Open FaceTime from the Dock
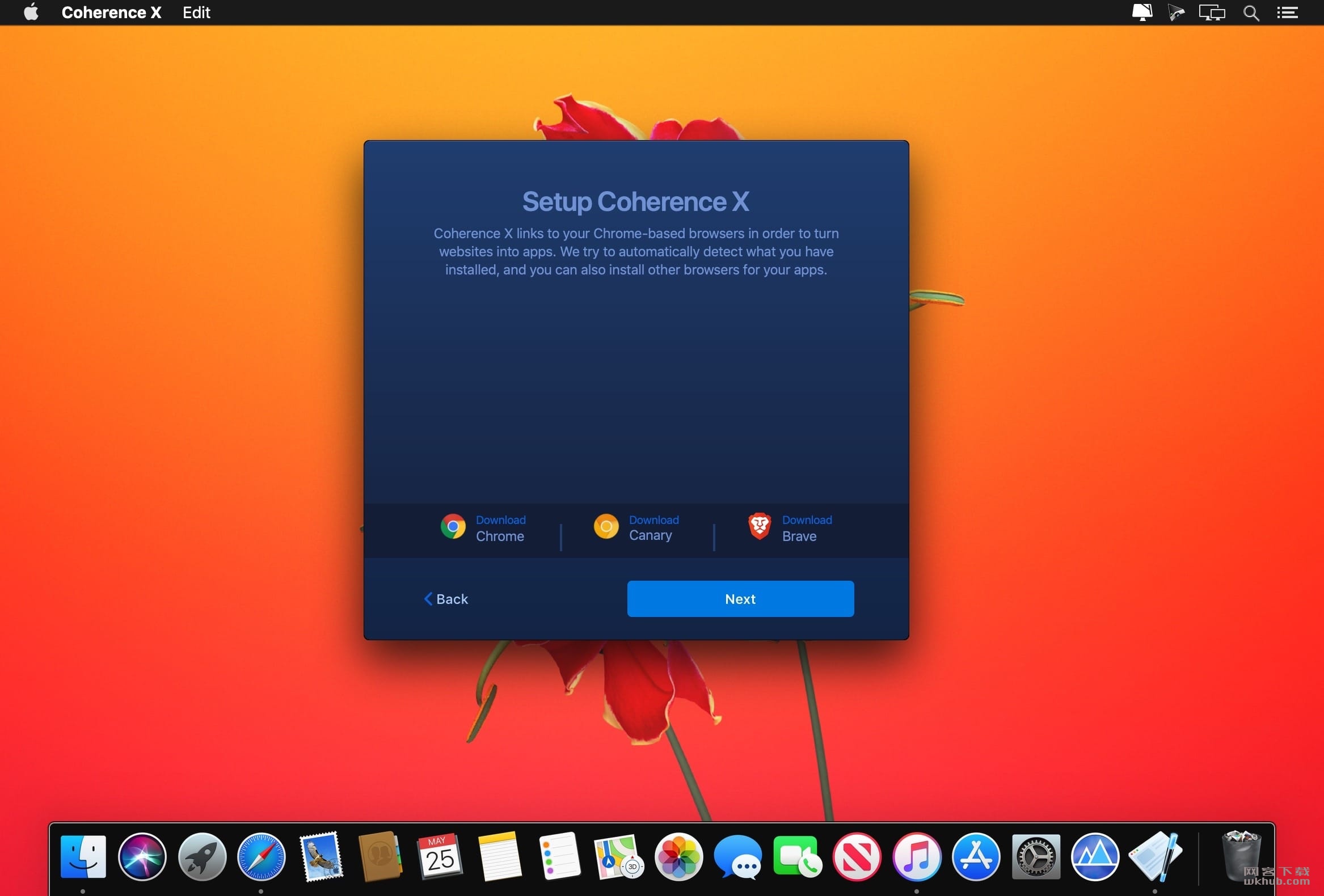 point(798,856)
